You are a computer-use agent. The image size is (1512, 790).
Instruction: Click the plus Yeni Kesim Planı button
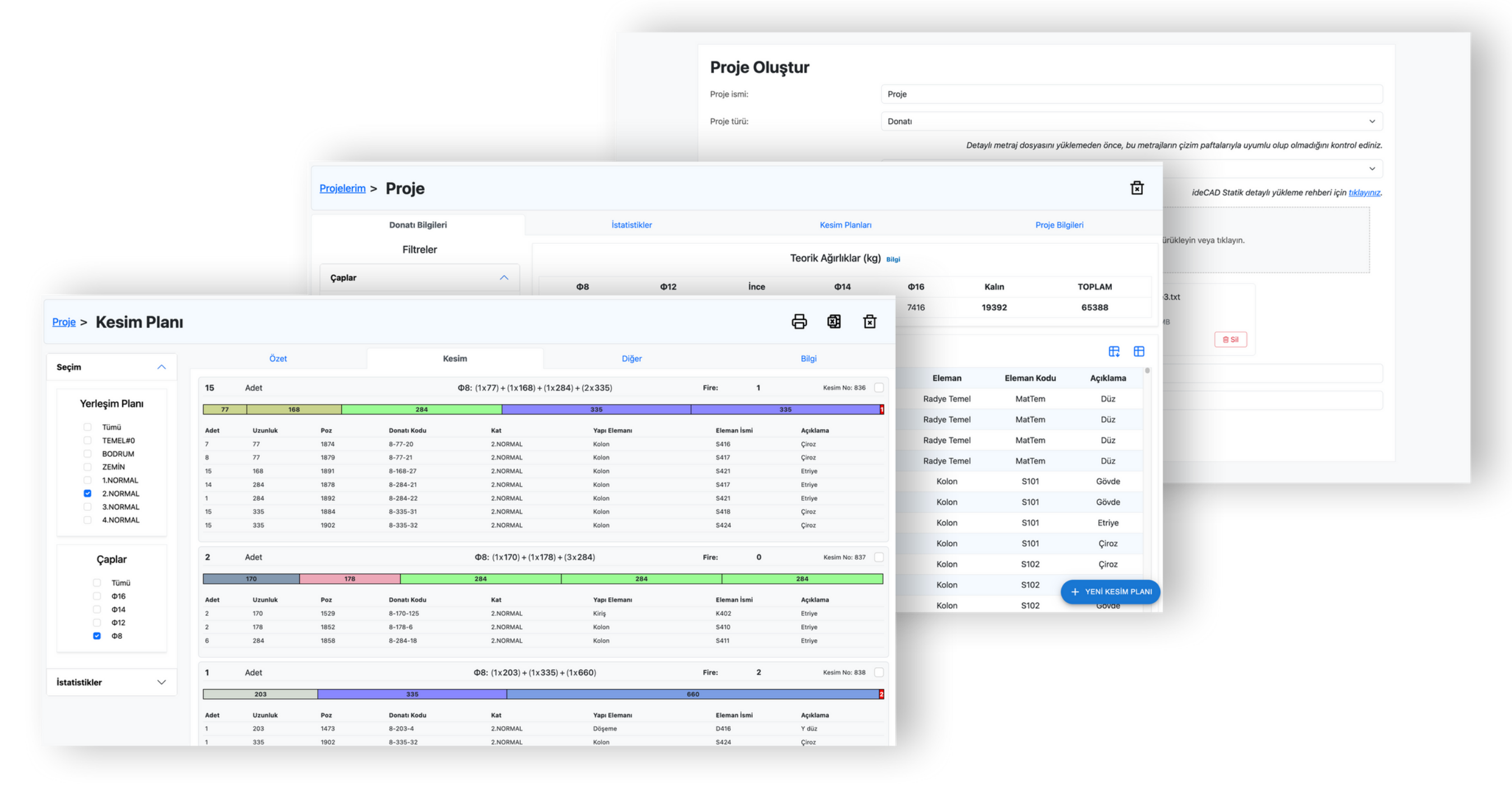pyautogui.click(x=1111, y=592)
